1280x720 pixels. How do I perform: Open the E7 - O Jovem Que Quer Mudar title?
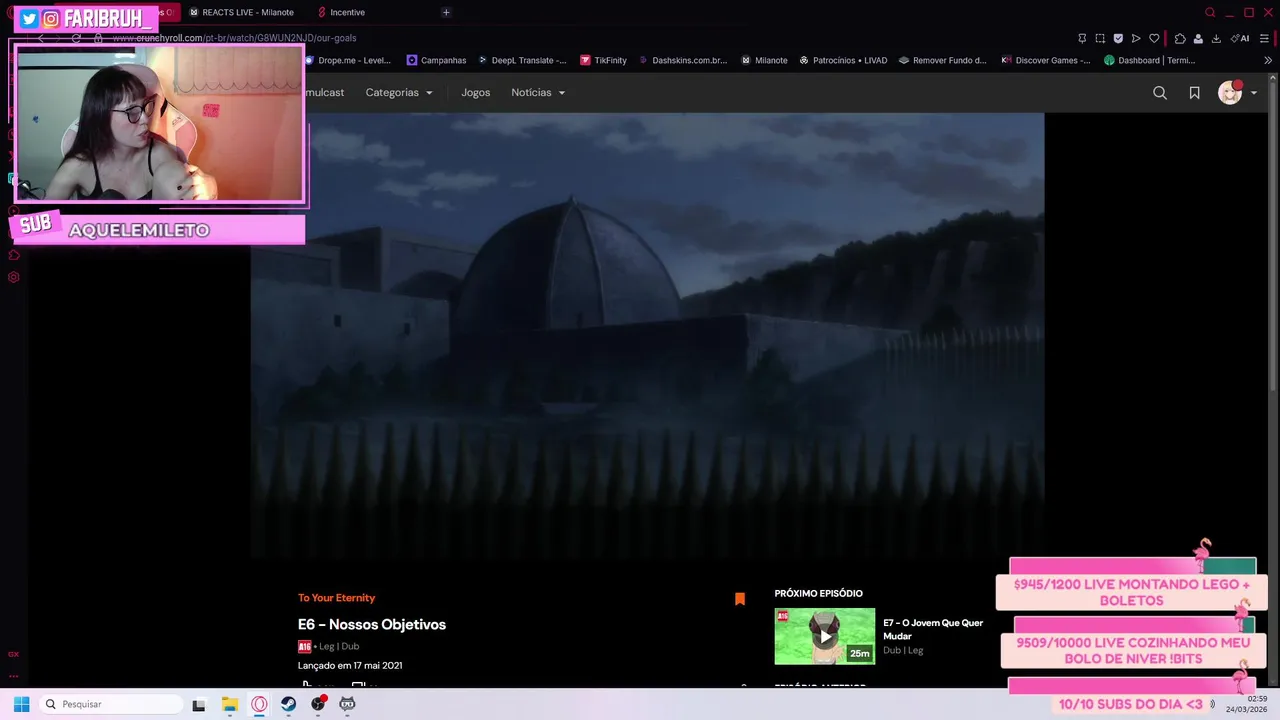[x=933, y=629]
